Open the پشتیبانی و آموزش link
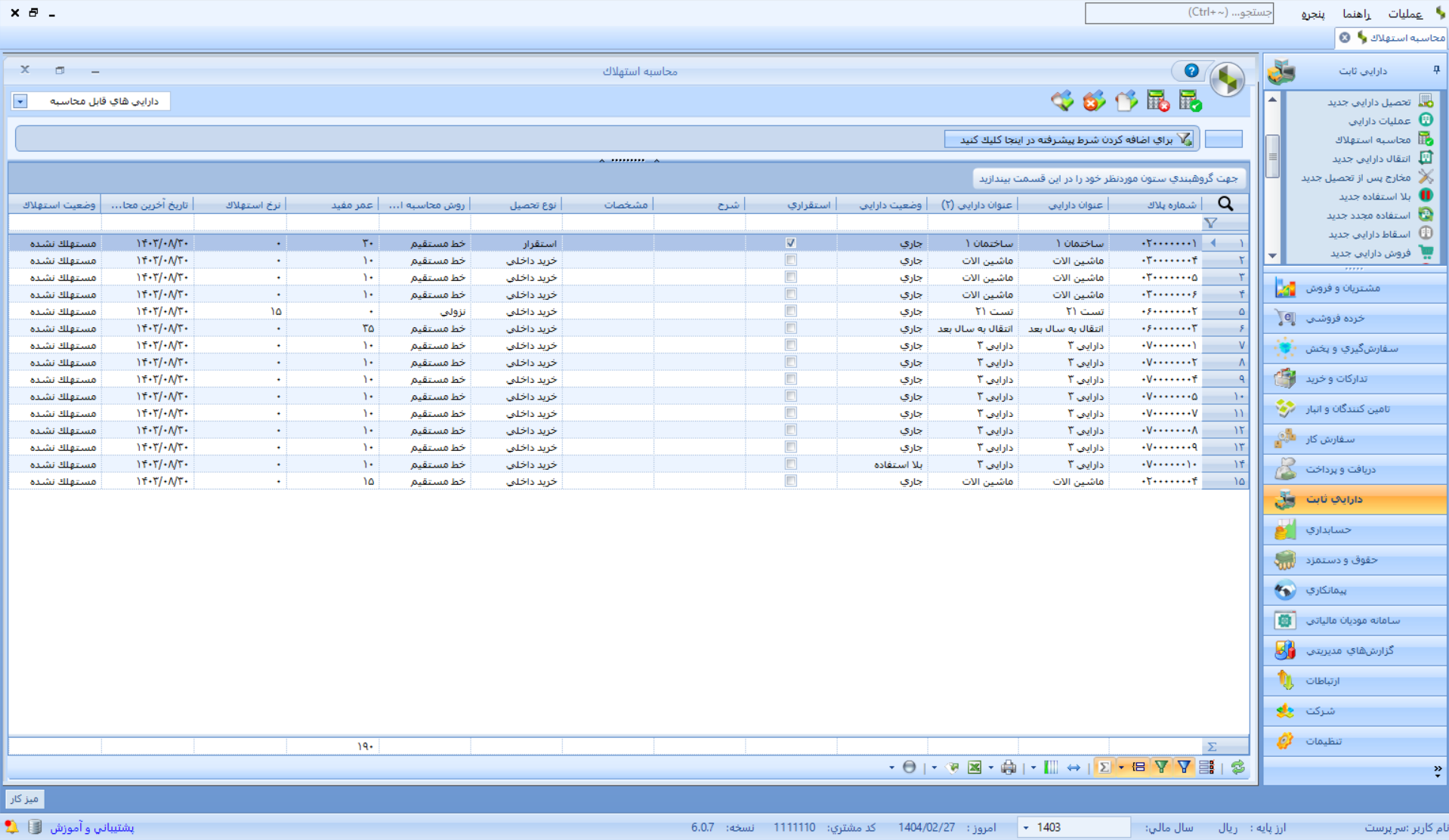Viewport: 1449px width, 840px height. 92,828
